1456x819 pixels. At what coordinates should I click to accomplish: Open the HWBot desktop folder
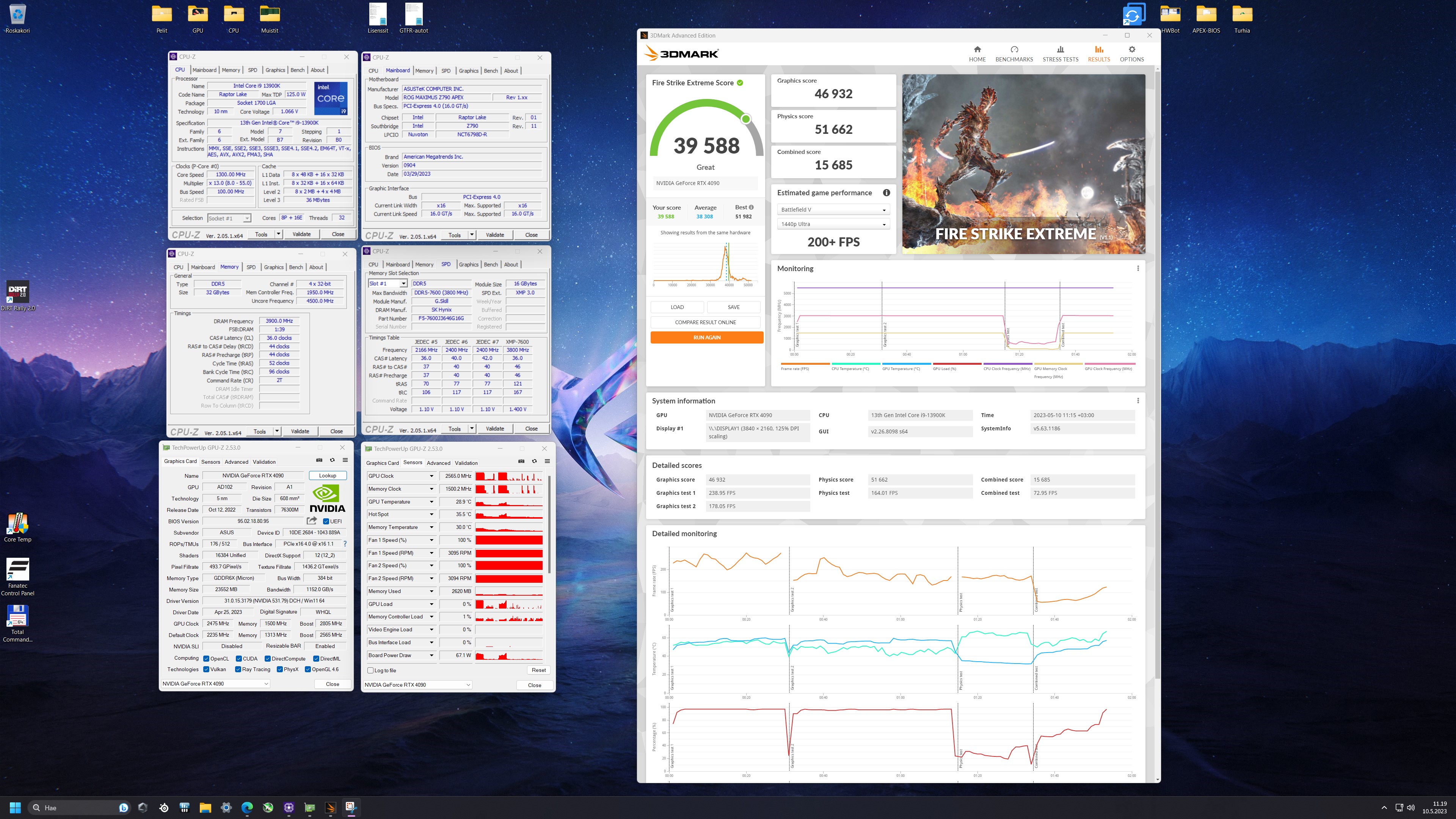tap(1170, 19)
